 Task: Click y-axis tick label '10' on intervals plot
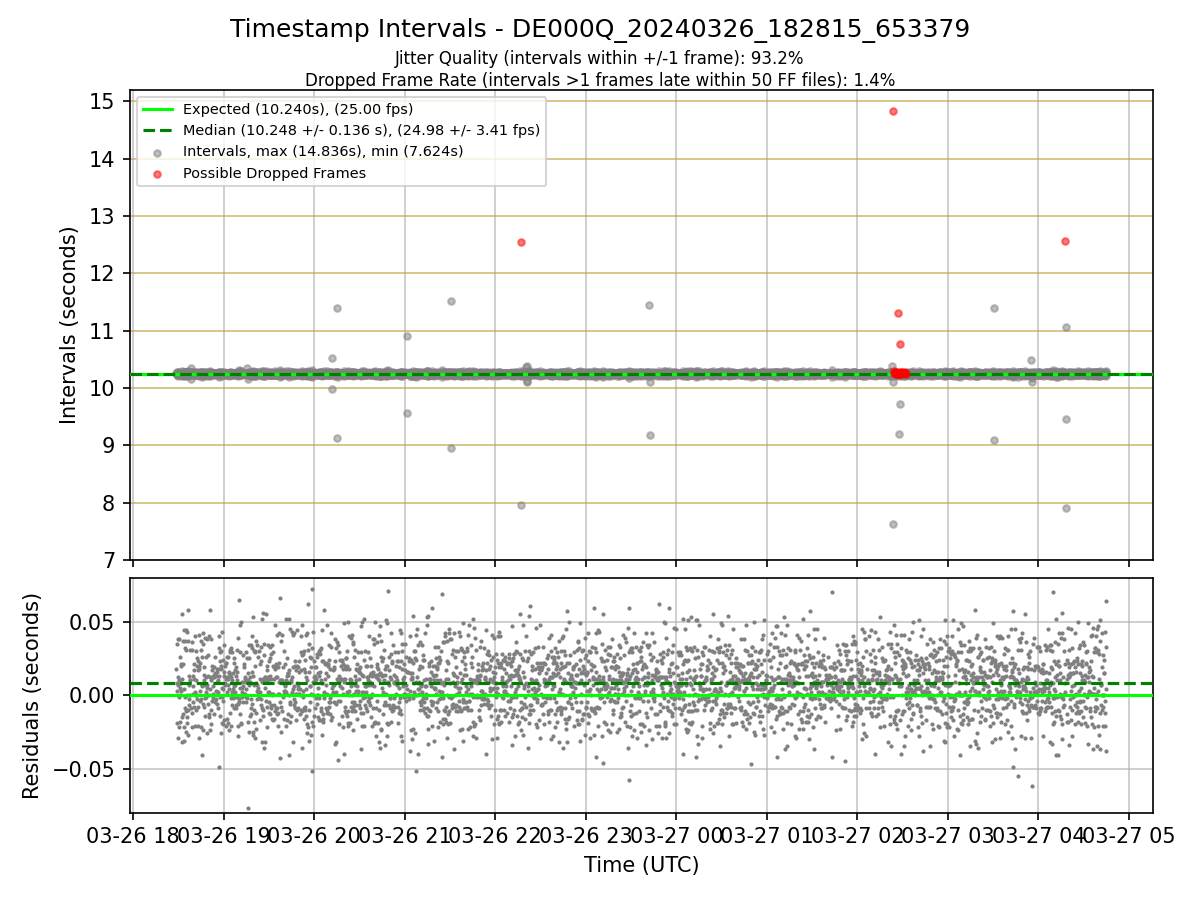[x=103, y=388]
